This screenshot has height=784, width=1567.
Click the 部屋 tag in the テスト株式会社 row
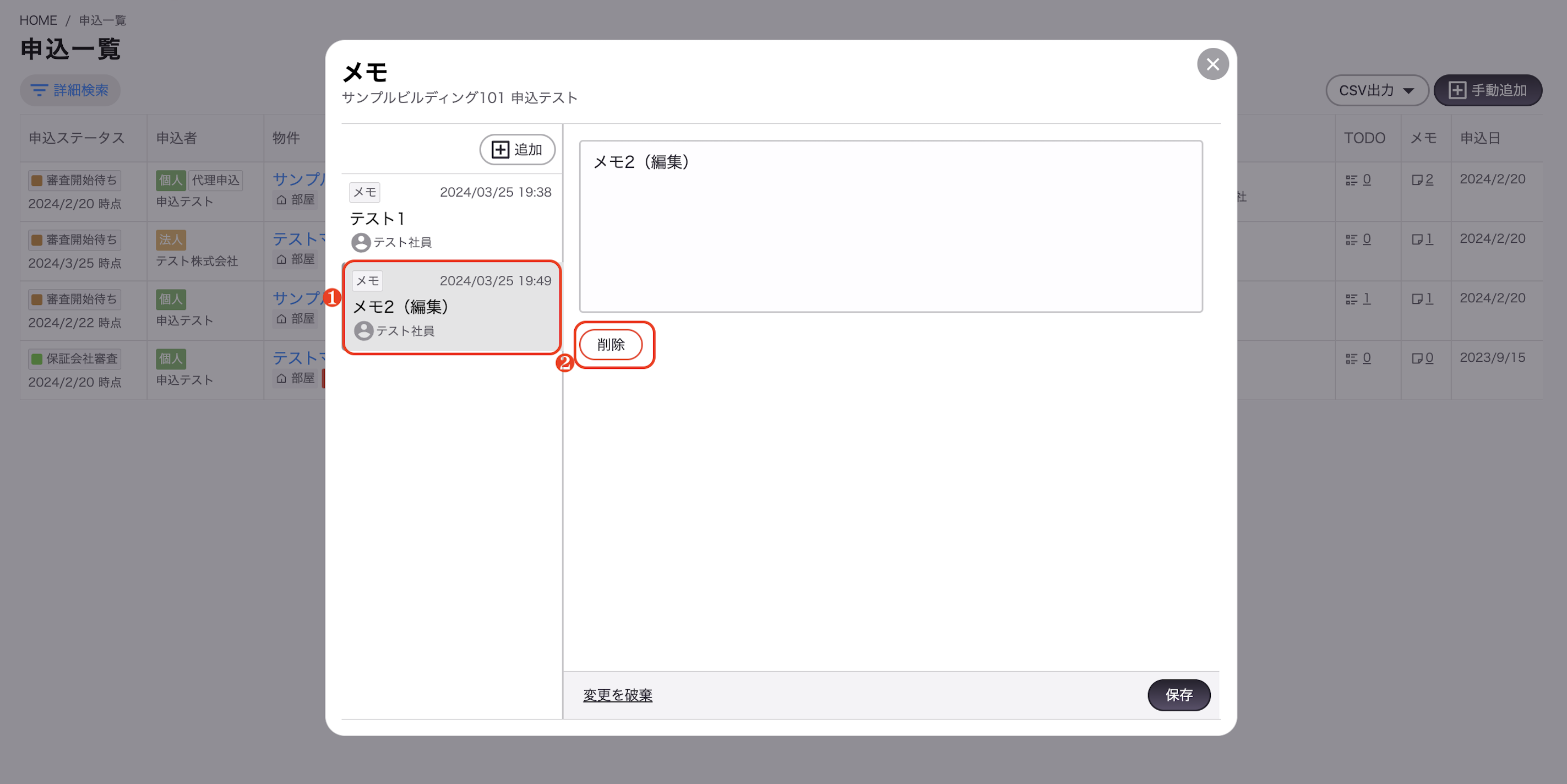coord(295,259)
